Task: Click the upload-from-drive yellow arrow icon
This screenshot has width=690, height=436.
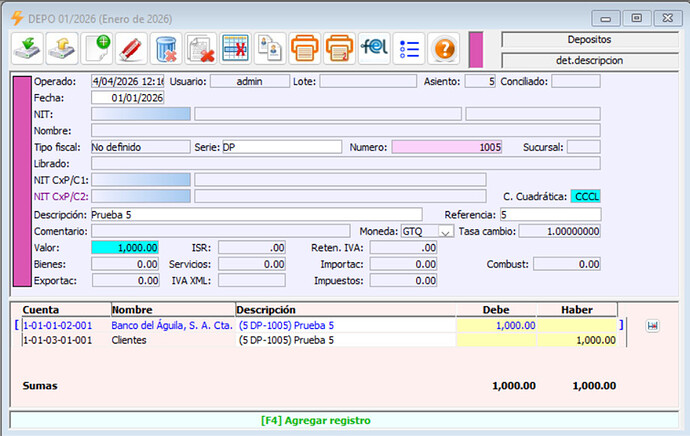Action: (62, 48)
